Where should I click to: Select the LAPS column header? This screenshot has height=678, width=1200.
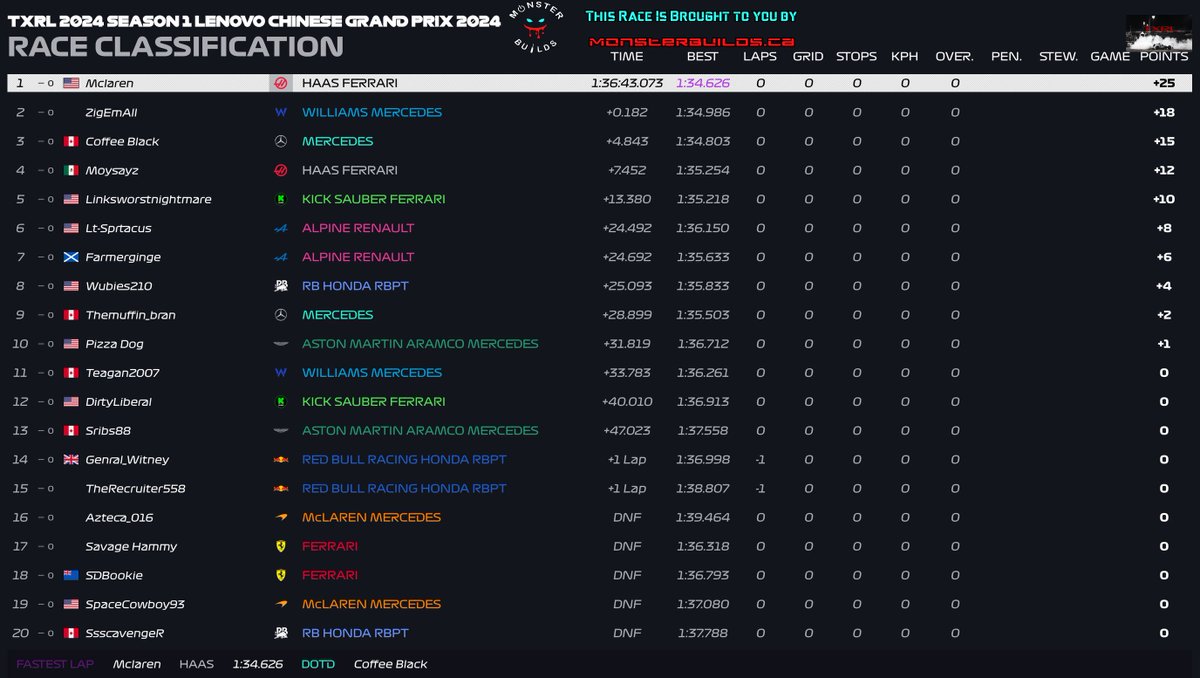tap(760, 57)
